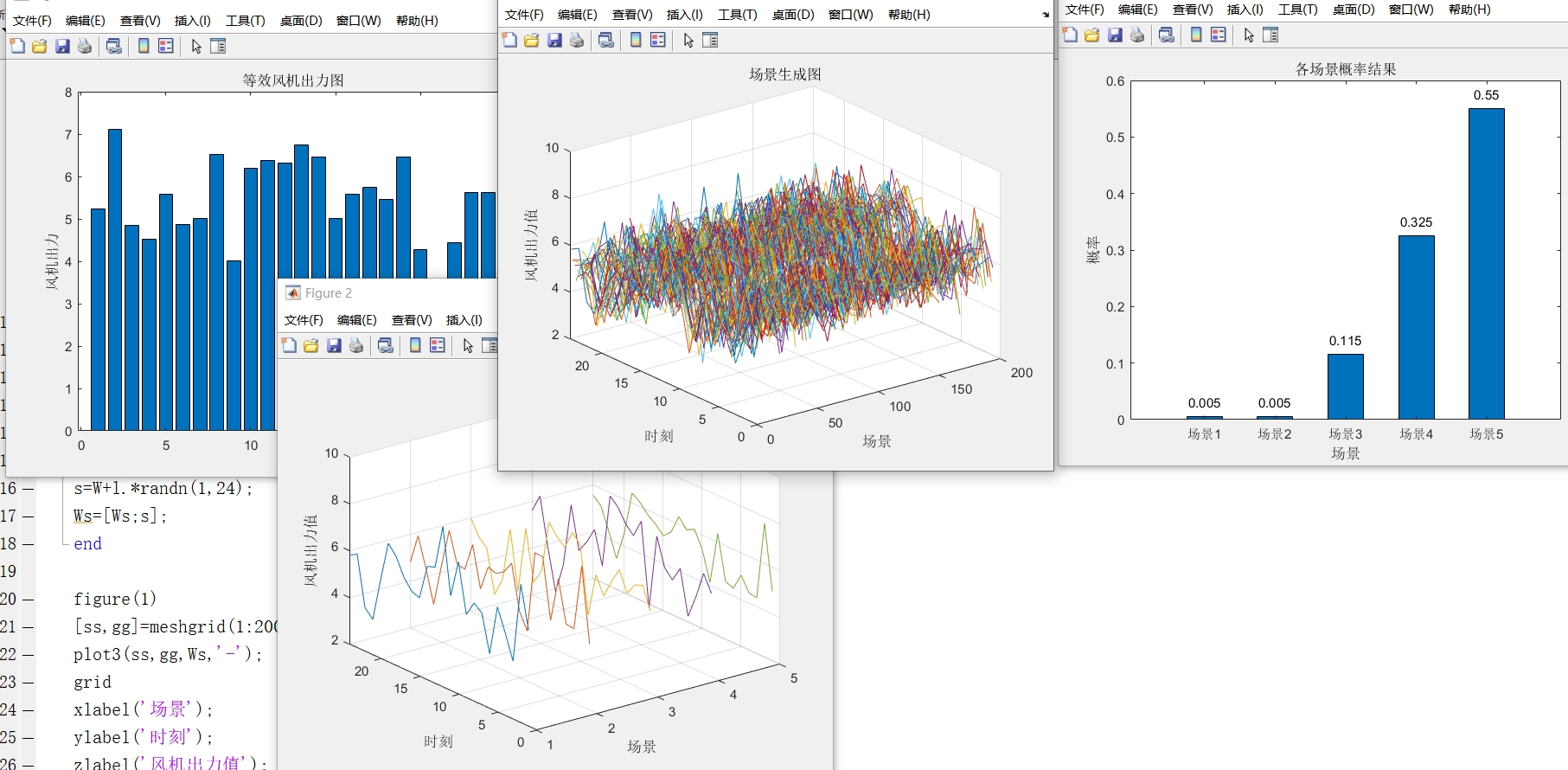1568x770 pixels.
Task: Click Print icon in the 等效风机出力图 window
Action: [85, 46]
